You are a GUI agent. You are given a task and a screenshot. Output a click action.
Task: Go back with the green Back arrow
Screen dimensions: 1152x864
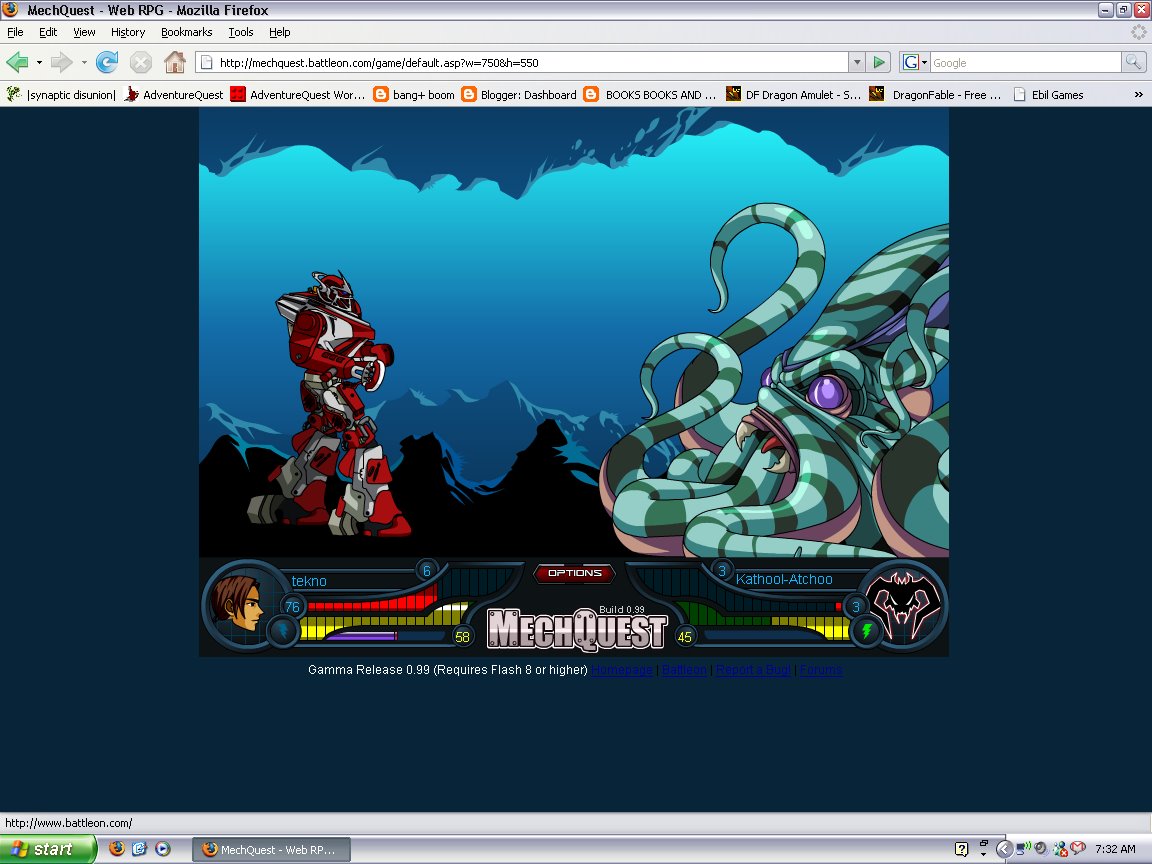click(x=18, y=62)
